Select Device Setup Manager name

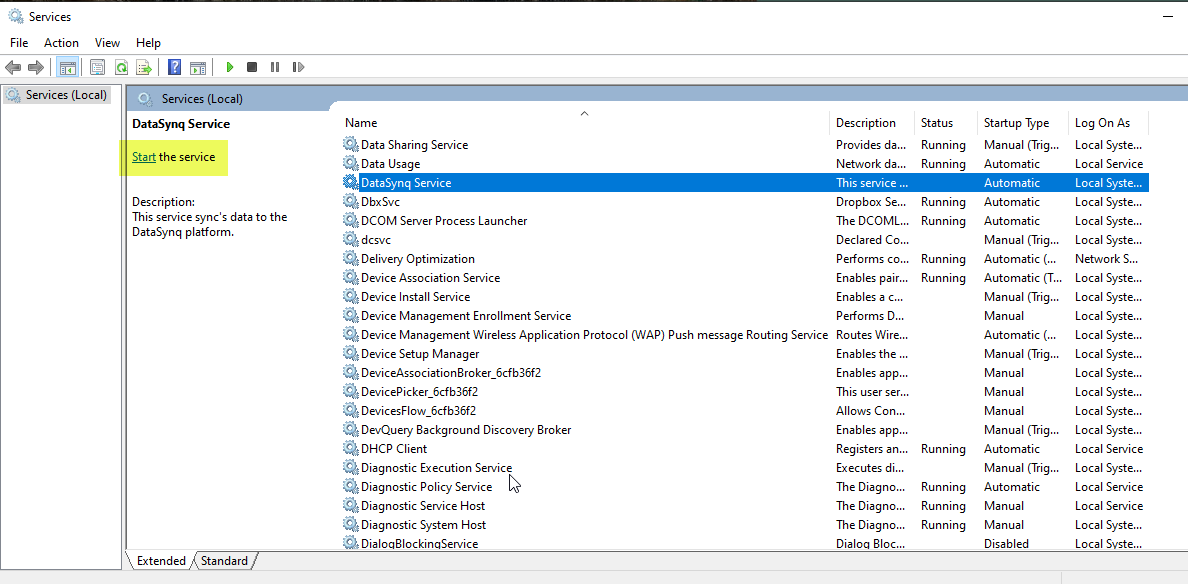click(420, 354)
